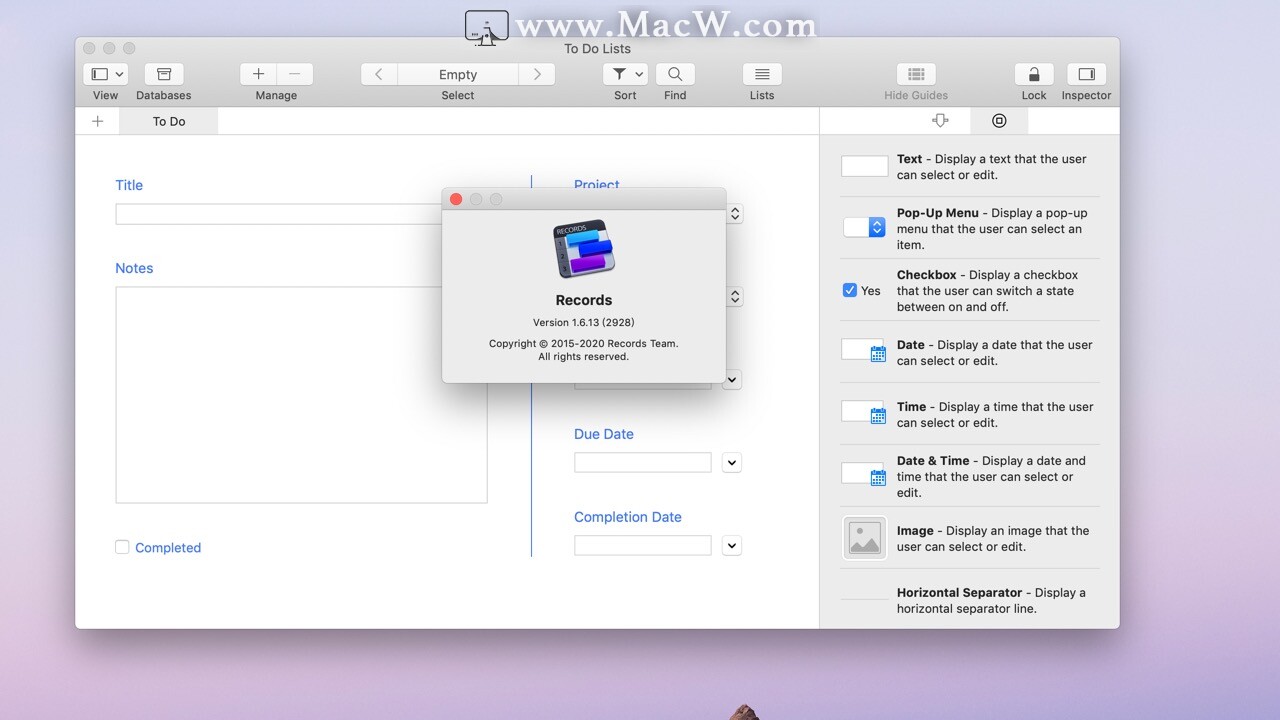
Task: Click the Version 1.6.13 (2928) text
Action: click(584, 322)
